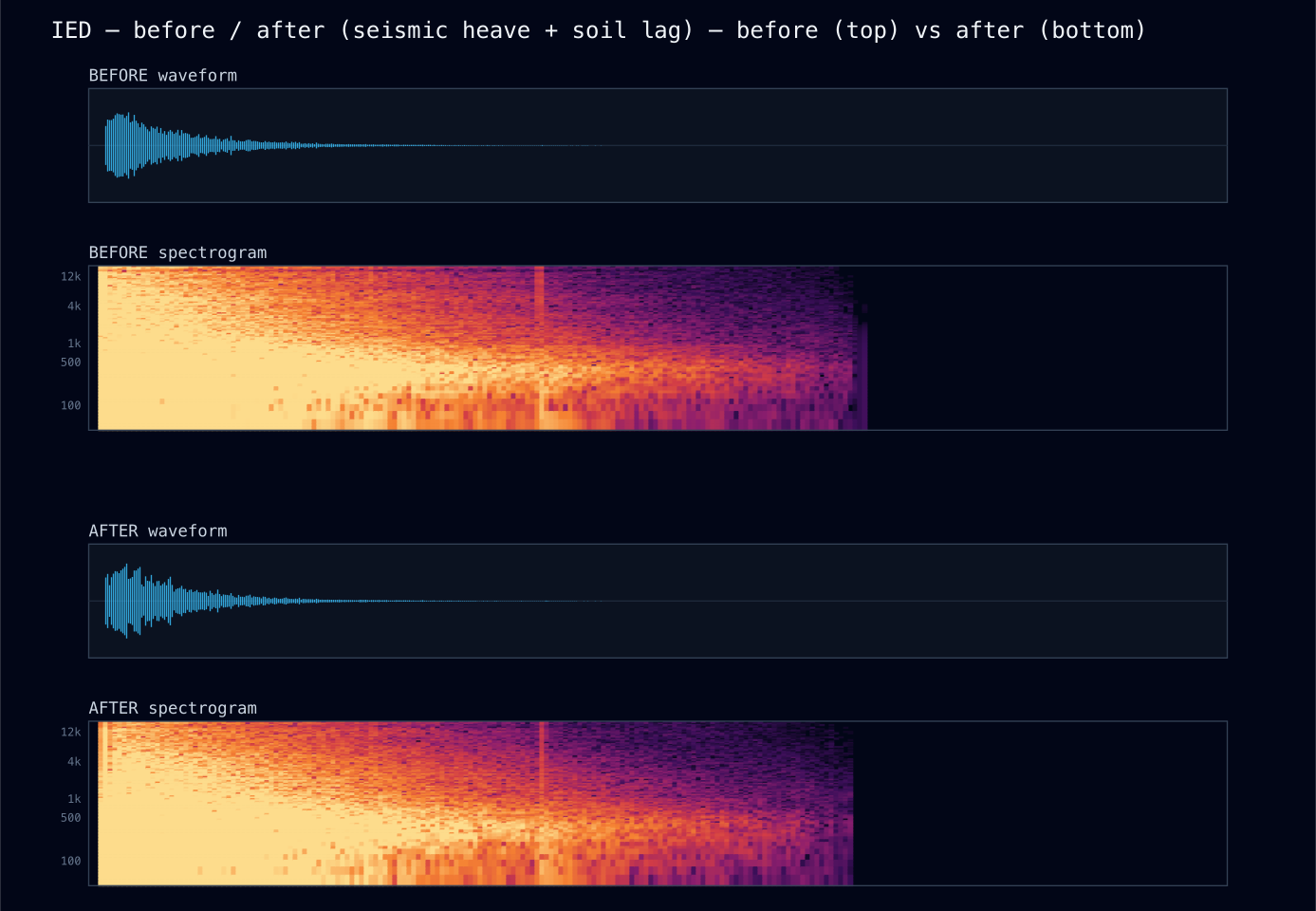
Task: Select the 'AFTER waveform' label
Action: 158,530
